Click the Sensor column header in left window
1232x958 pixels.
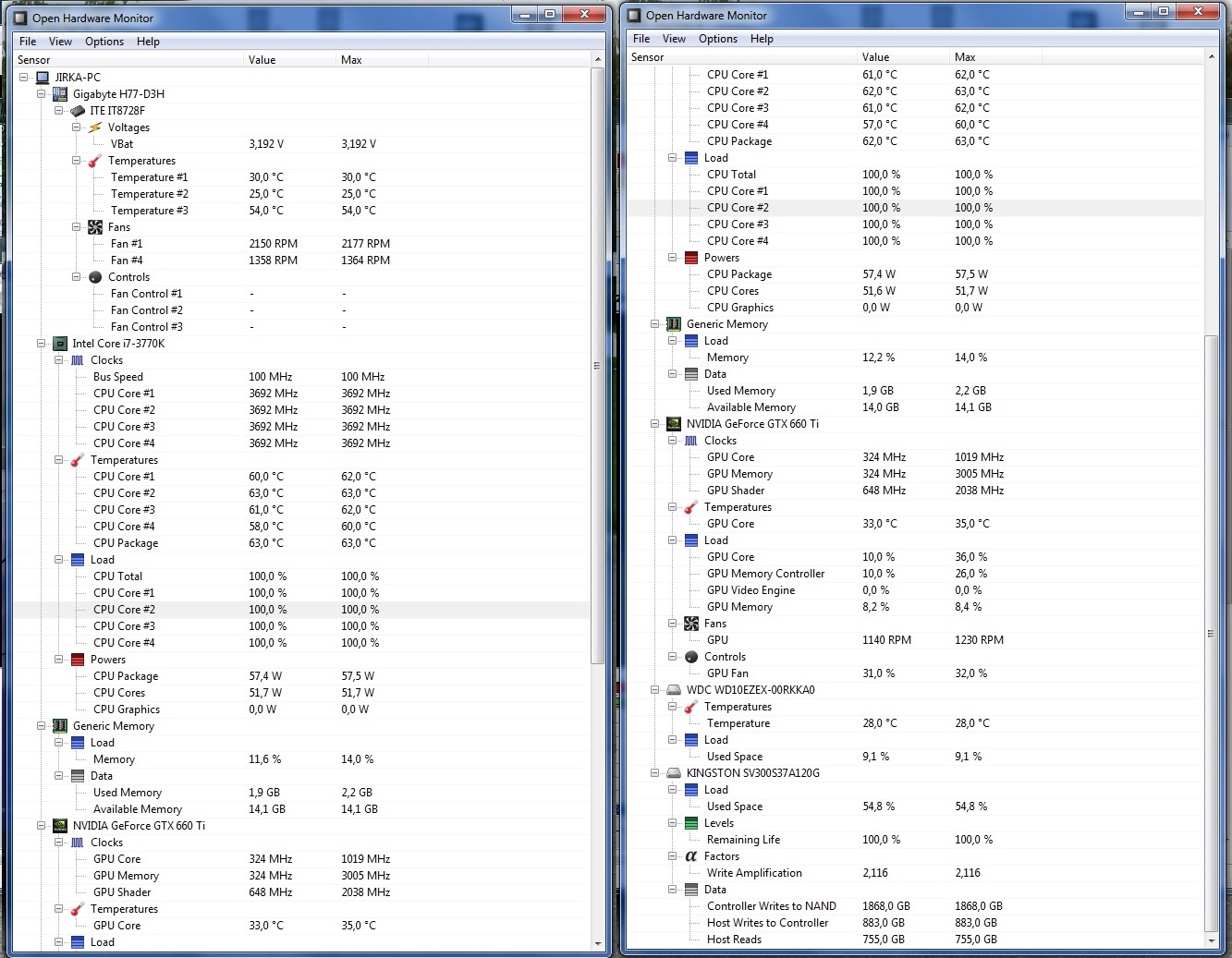pyautogui.click(x=34, y=60)
